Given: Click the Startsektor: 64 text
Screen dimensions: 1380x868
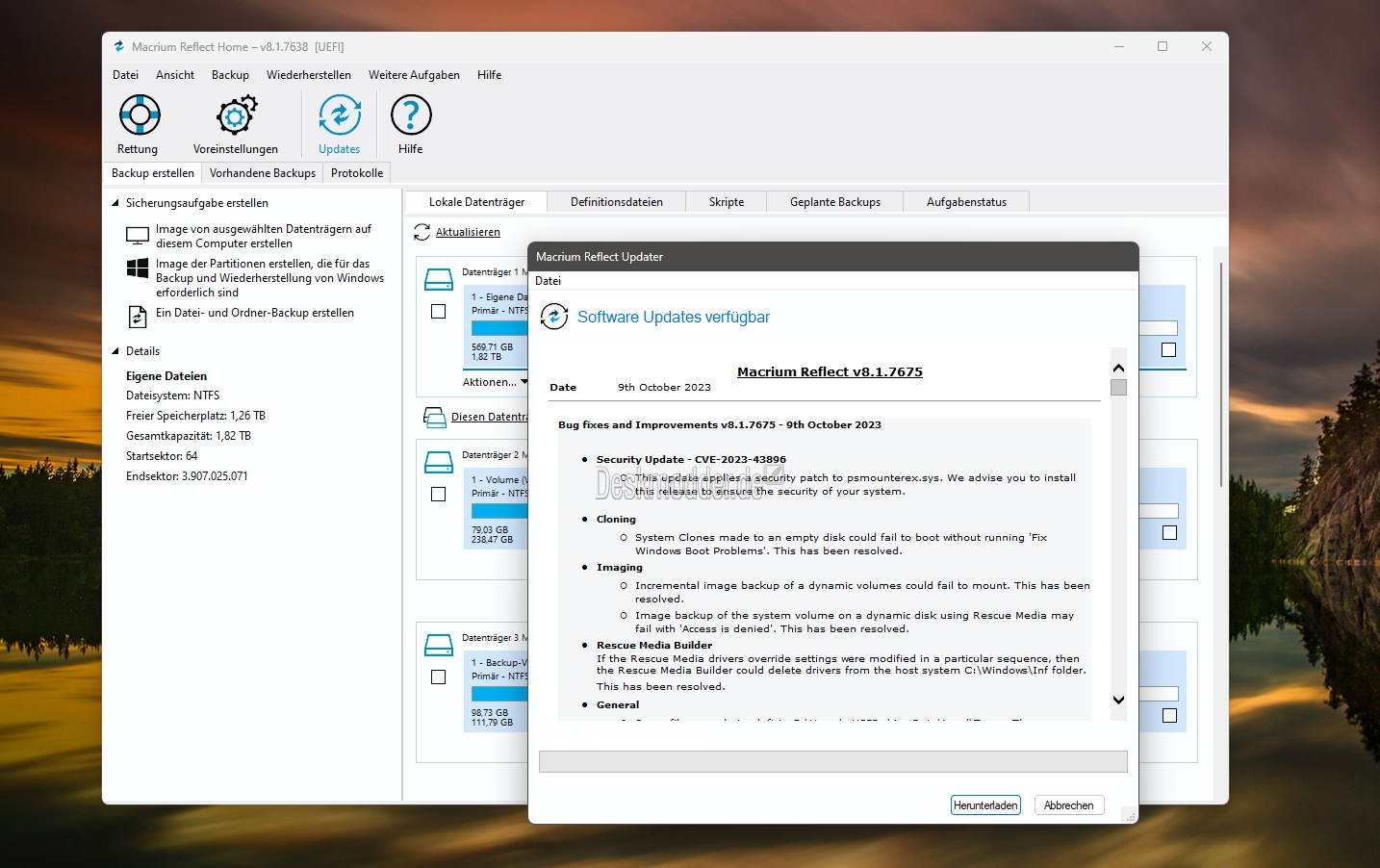Looking at the screenshot, I should [162, 456].
